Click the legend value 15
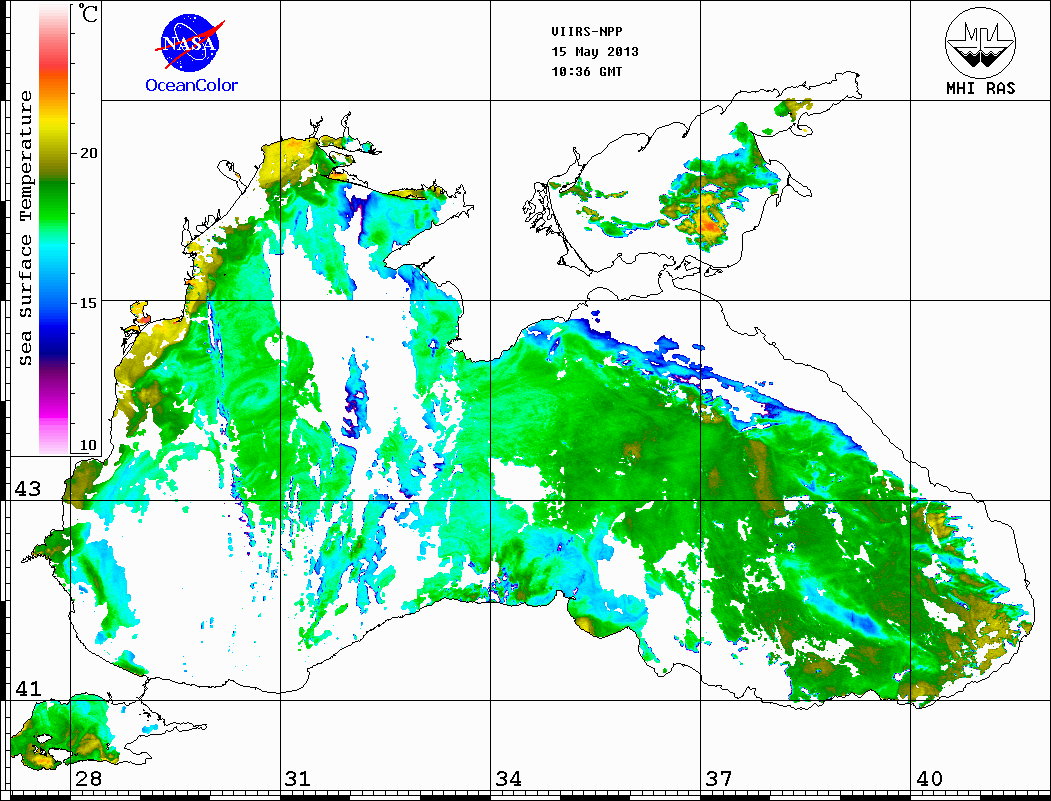The width and height of the screenshot is (1051, 801). pos(88,302)
